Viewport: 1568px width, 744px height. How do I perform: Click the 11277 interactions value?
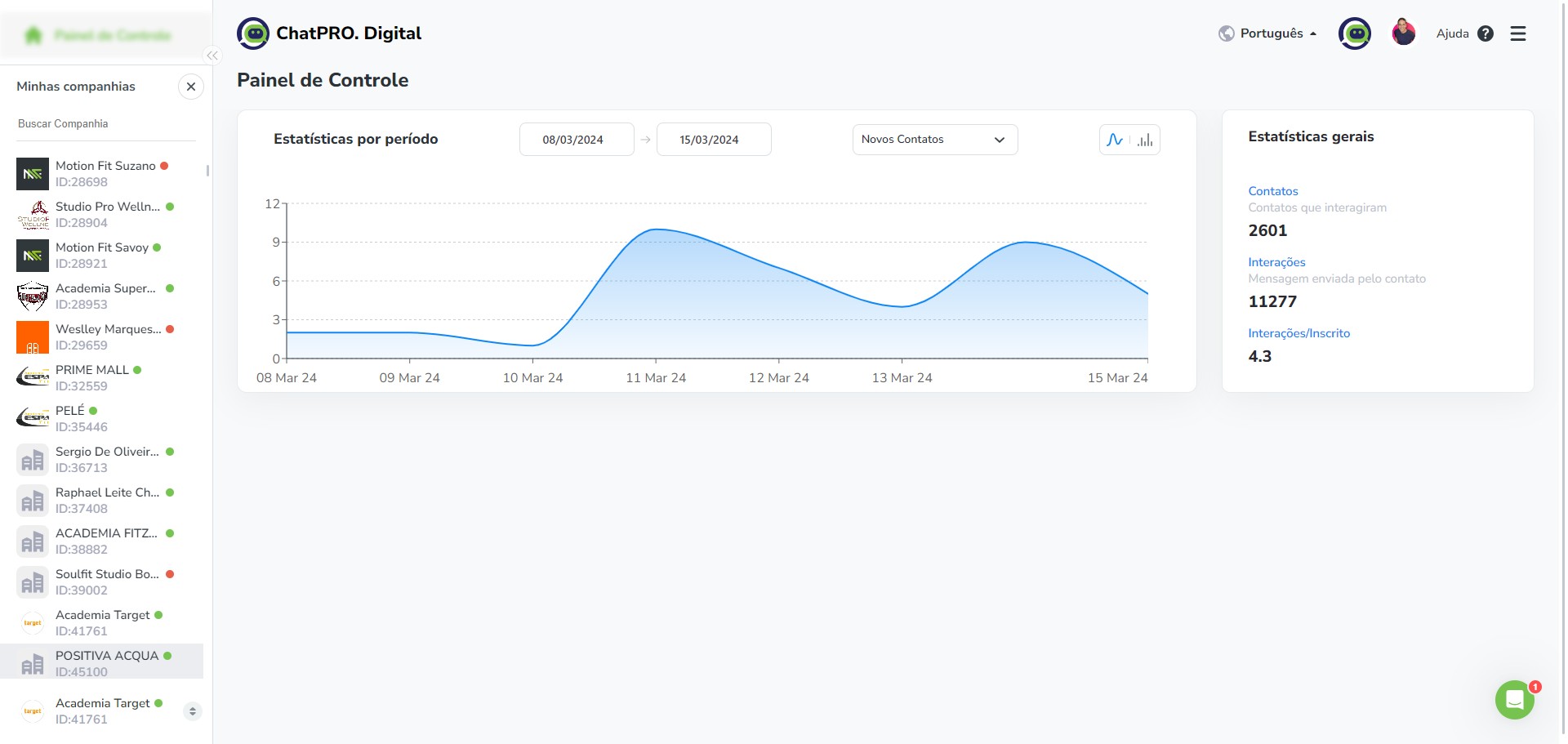coord(1272,301)
